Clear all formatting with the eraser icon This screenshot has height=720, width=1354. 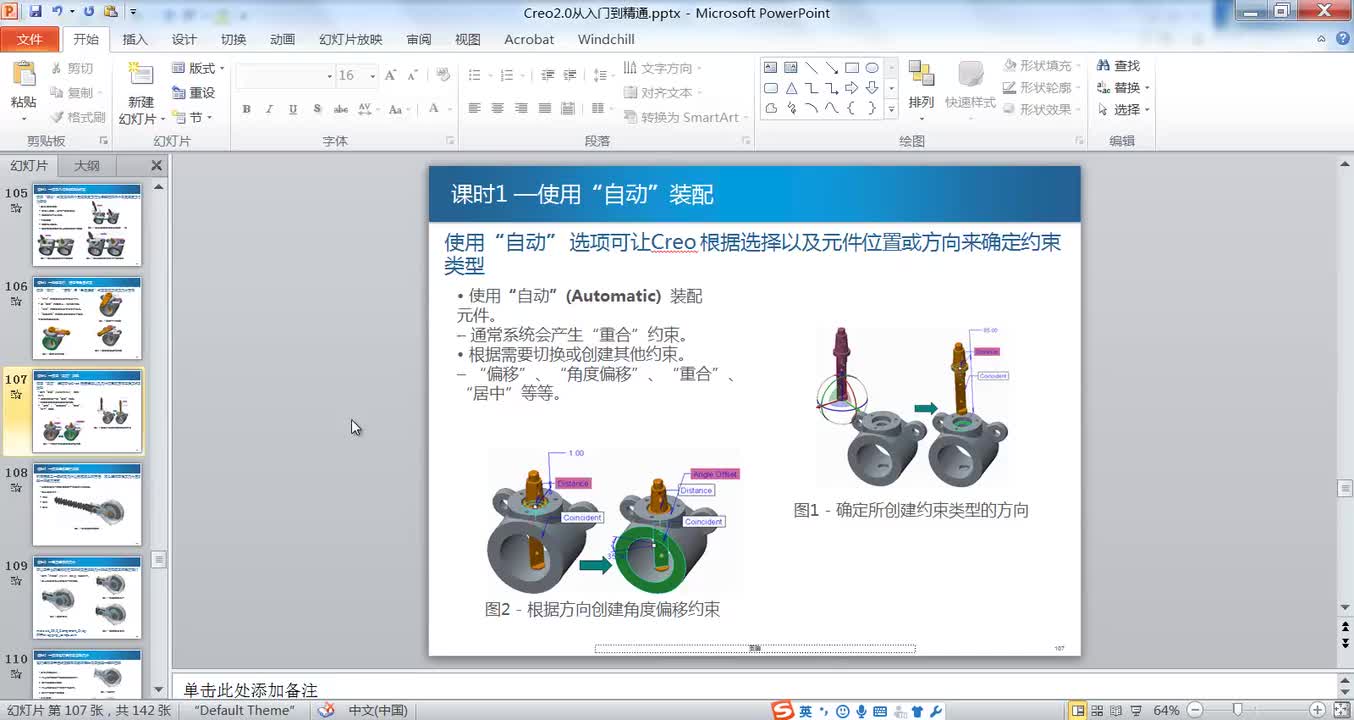[x=443, y=76]
